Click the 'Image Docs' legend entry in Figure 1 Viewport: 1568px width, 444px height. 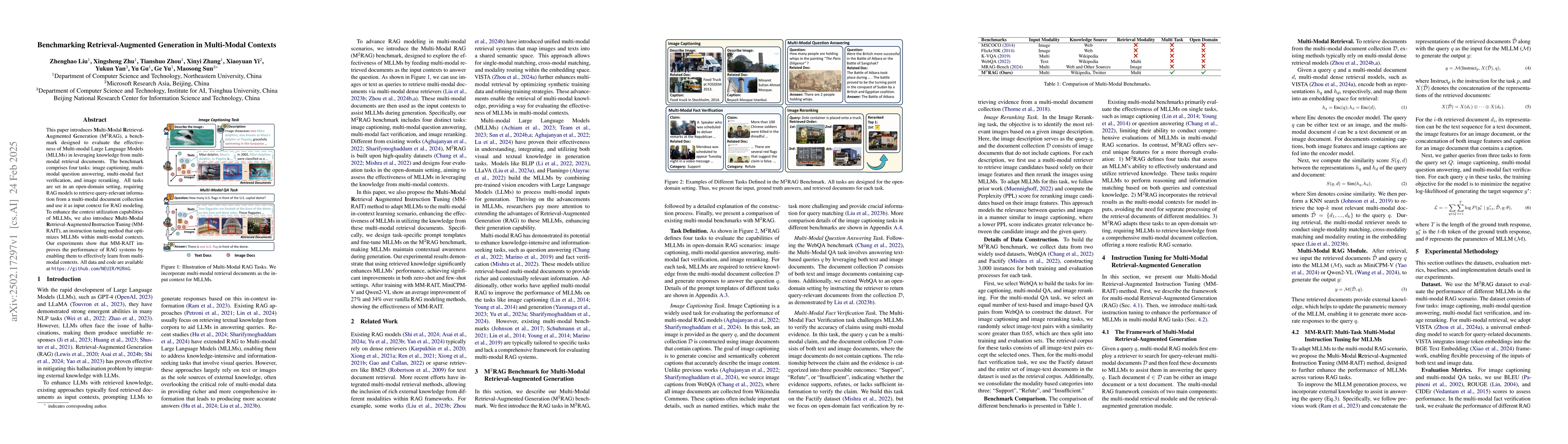click(241, 255)
